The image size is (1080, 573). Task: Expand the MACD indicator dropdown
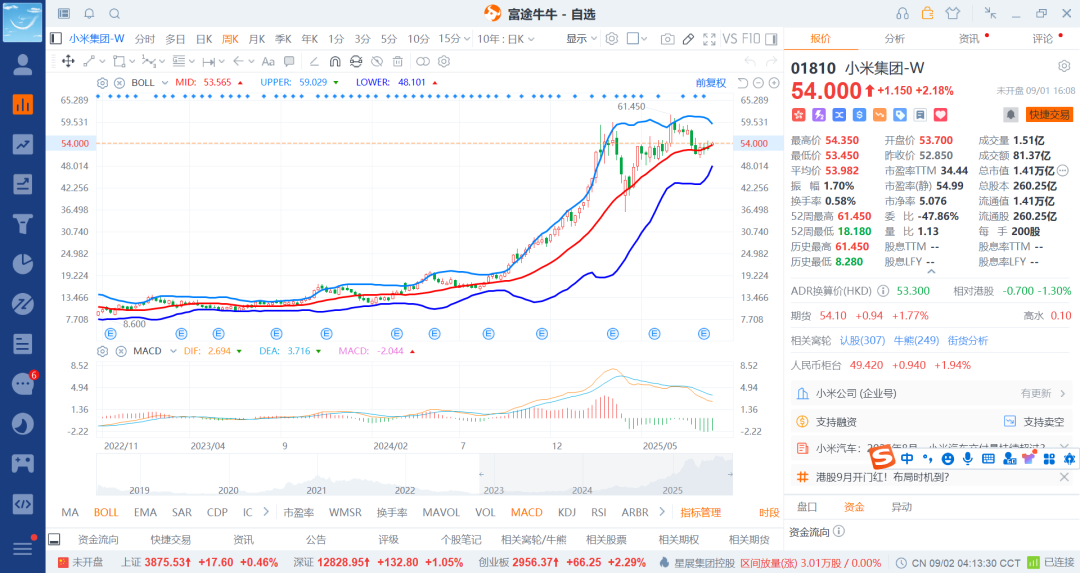(x=173, y=351)
